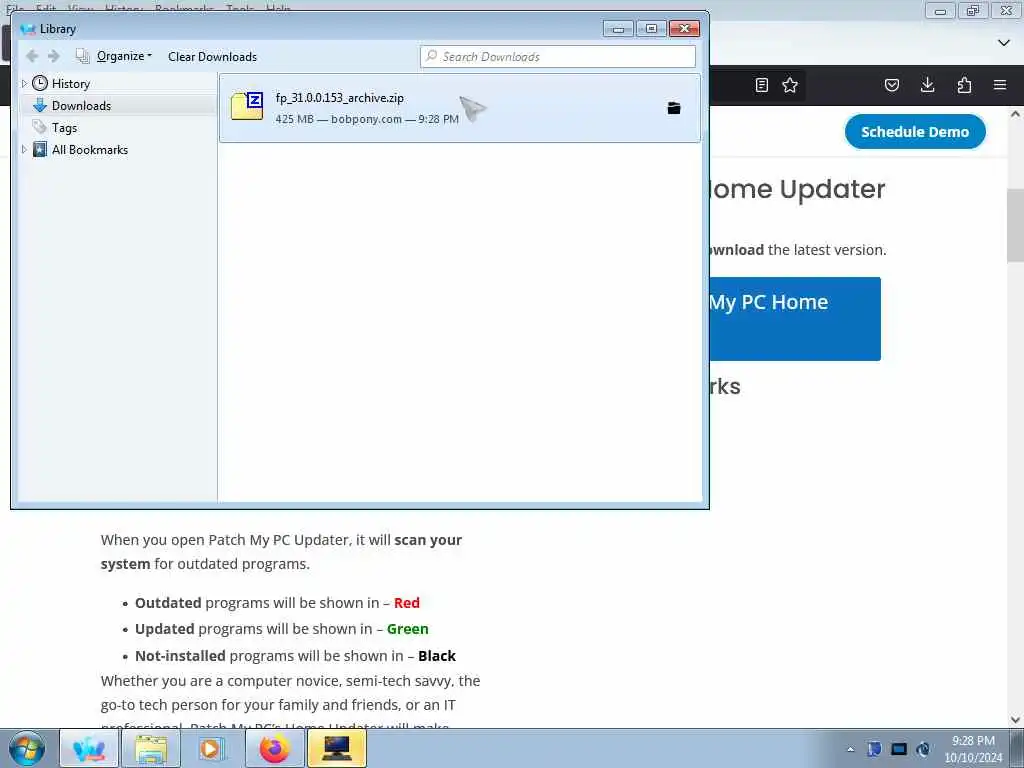1024x768 pixels.
Task: Click the computer monitor taskbar icon
Action: pyautogui.click(x=337, y=748)
